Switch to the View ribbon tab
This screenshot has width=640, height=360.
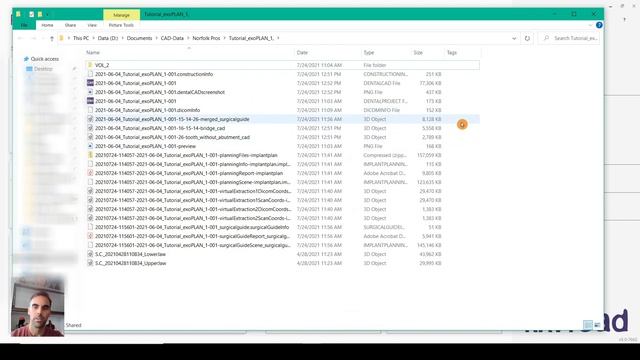(92, 25)
